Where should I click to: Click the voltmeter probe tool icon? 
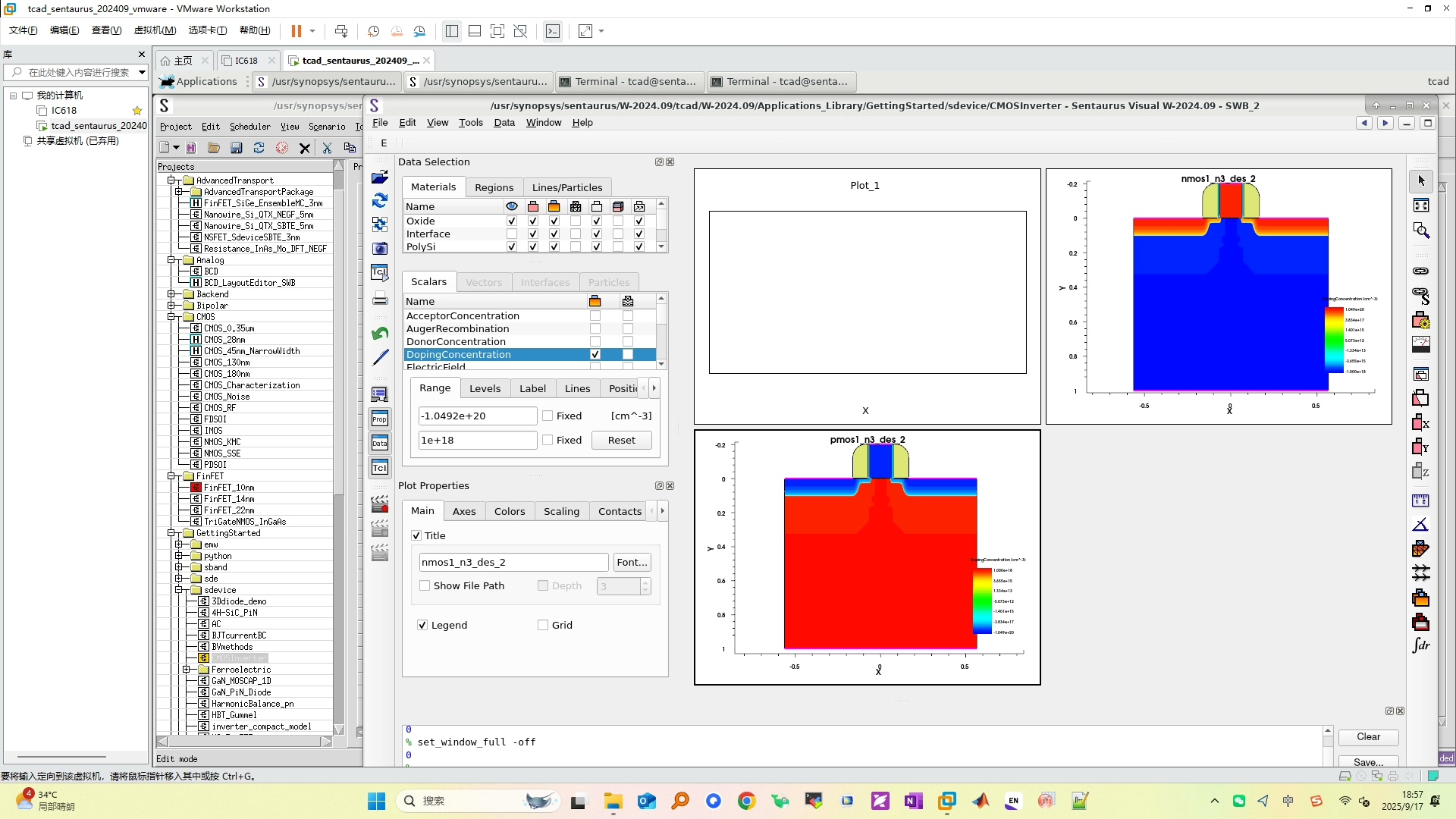click(1421, 344)
